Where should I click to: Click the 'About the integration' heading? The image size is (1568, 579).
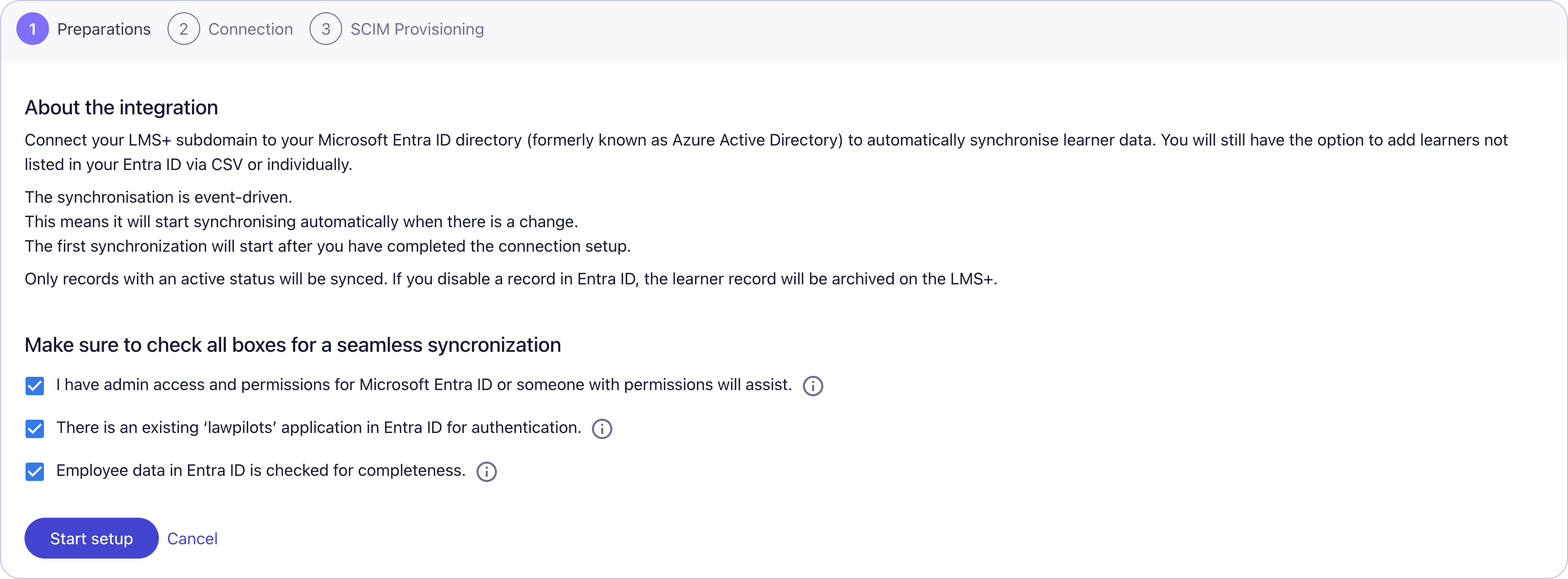coord(121,107)
